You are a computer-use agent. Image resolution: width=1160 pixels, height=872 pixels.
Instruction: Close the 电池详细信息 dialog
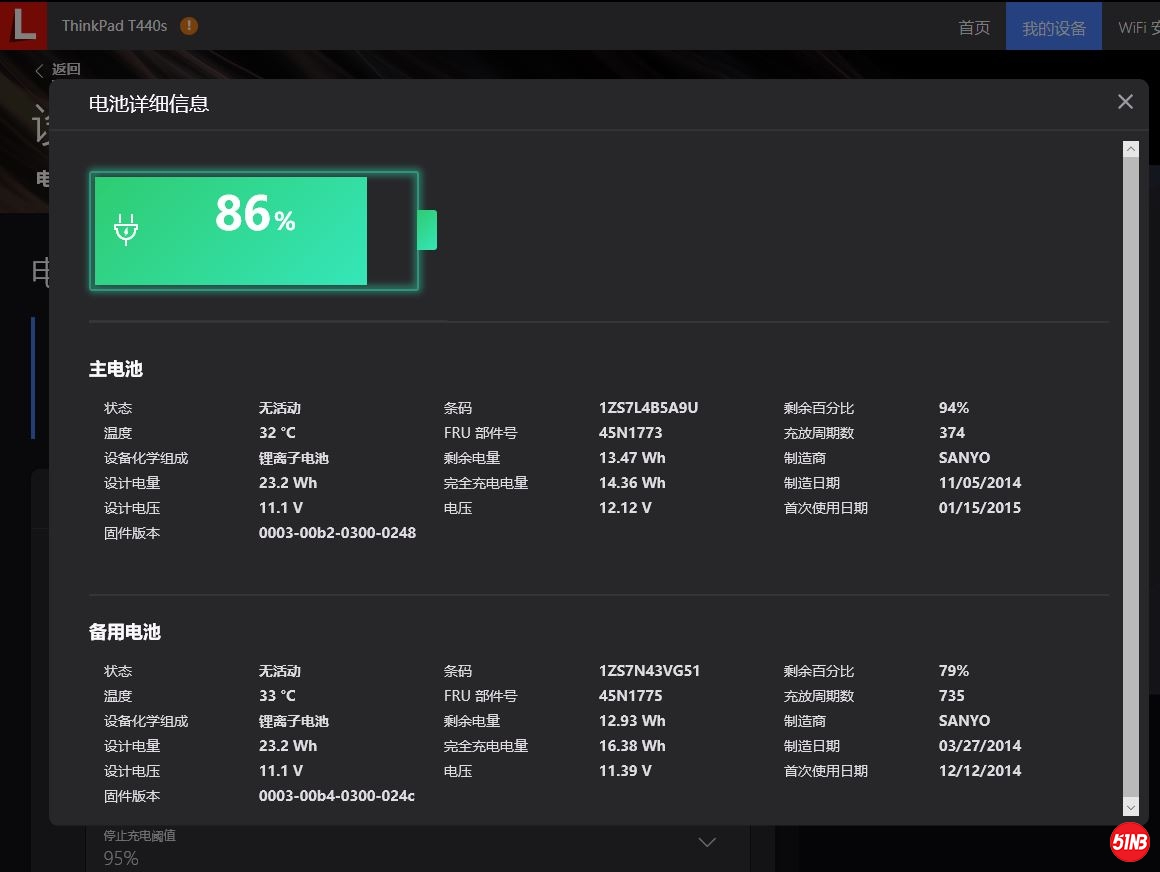(1125, 102)
